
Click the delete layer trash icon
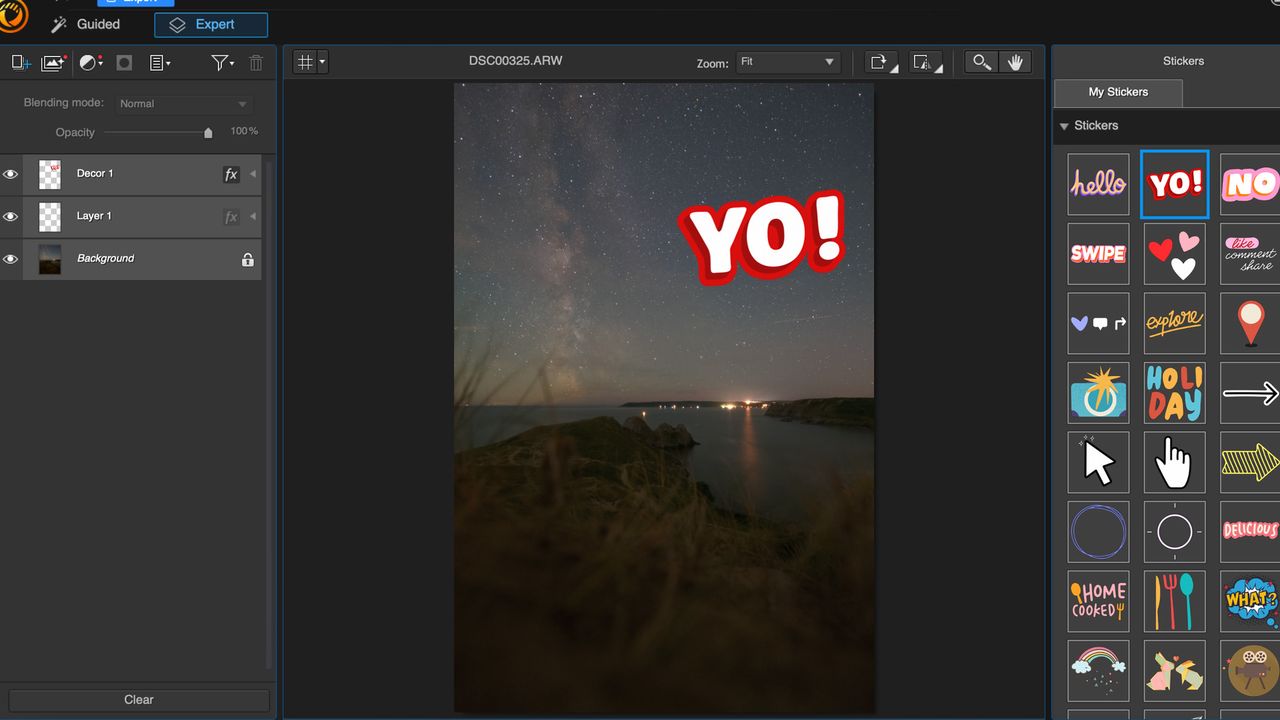(256, 63)
